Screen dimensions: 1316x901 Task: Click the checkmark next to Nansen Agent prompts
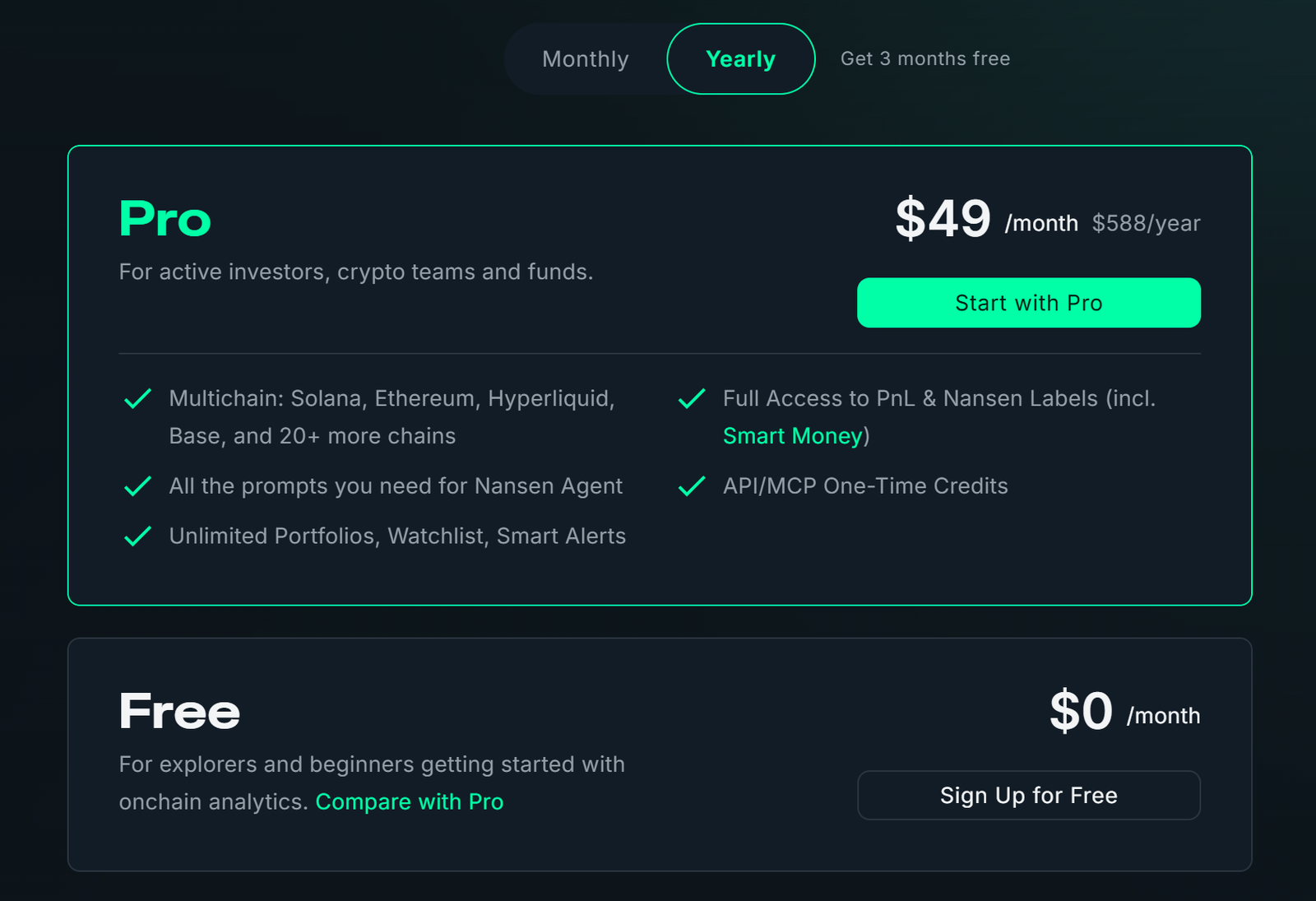[x=137, y=486]
